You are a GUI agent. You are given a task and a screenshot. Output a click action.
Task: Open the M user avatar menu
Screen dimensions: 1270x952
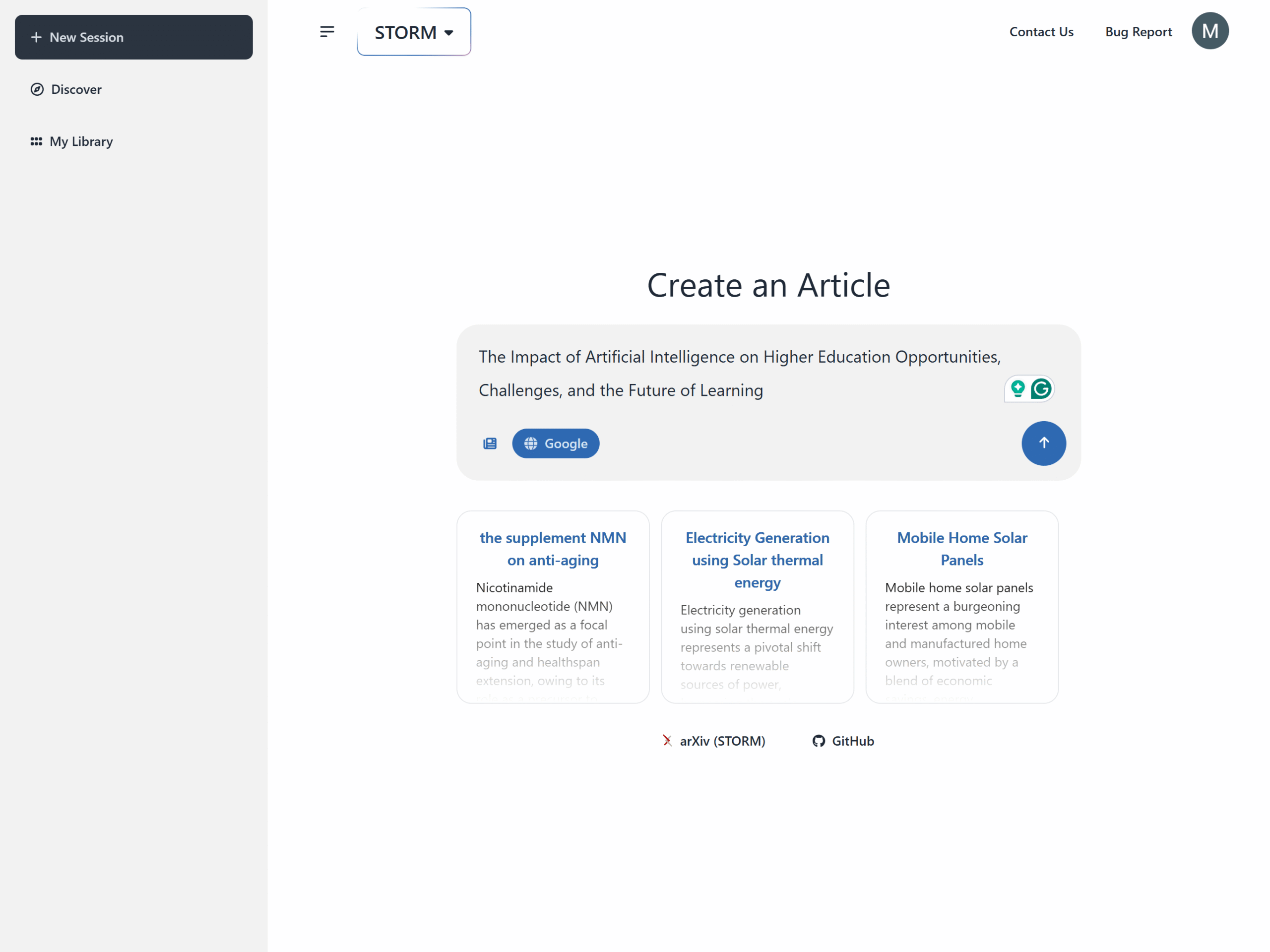click(x=1209, y=31)
